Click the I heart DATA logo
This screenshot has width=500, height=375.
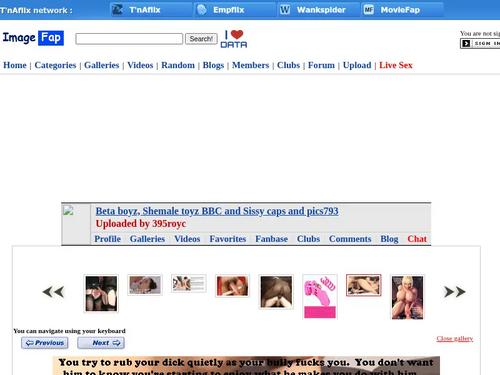tap(234, 39)
